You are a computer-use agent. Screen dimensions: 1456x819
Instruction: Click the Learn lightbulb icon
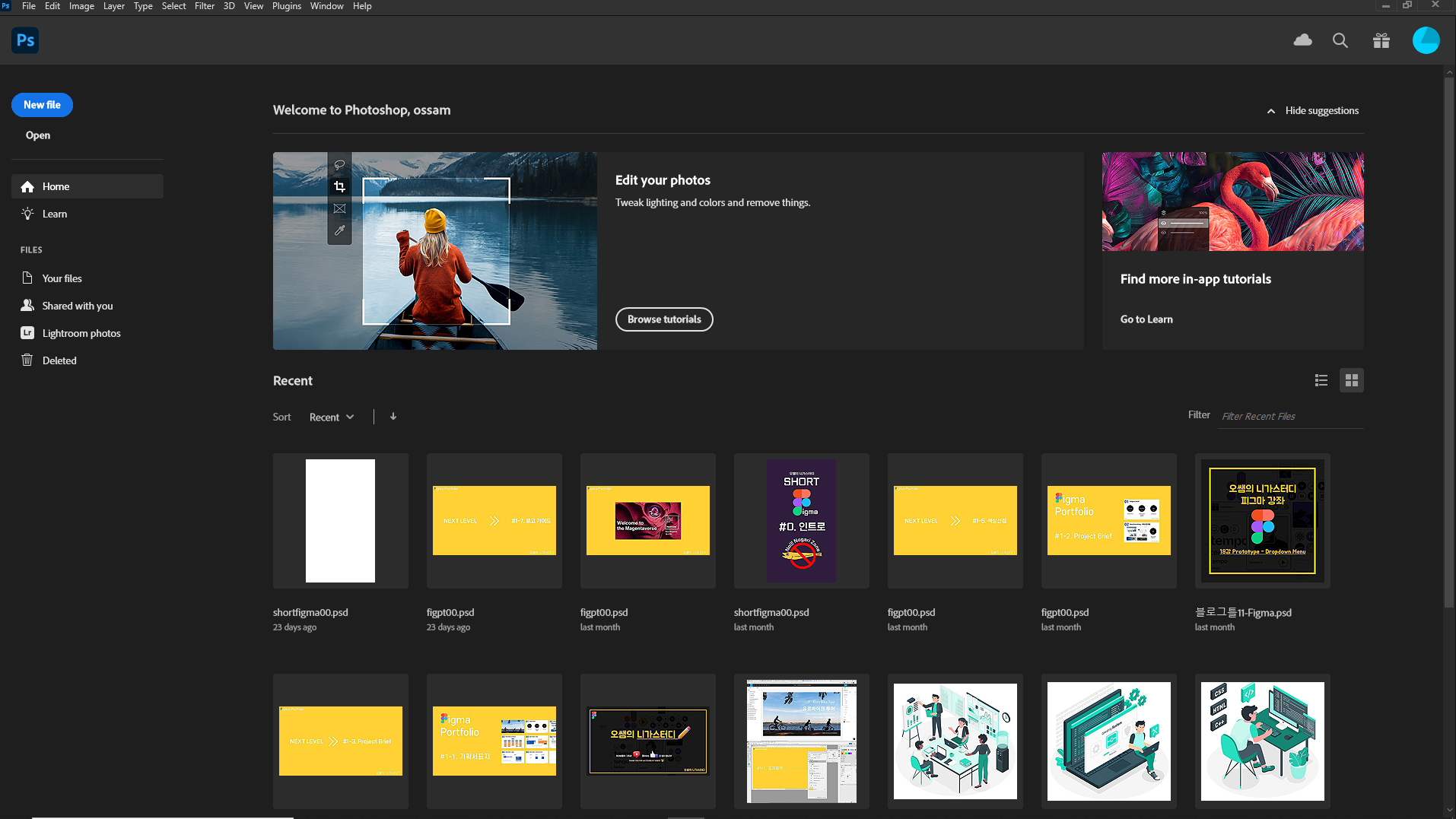click(x=27, y=214)
